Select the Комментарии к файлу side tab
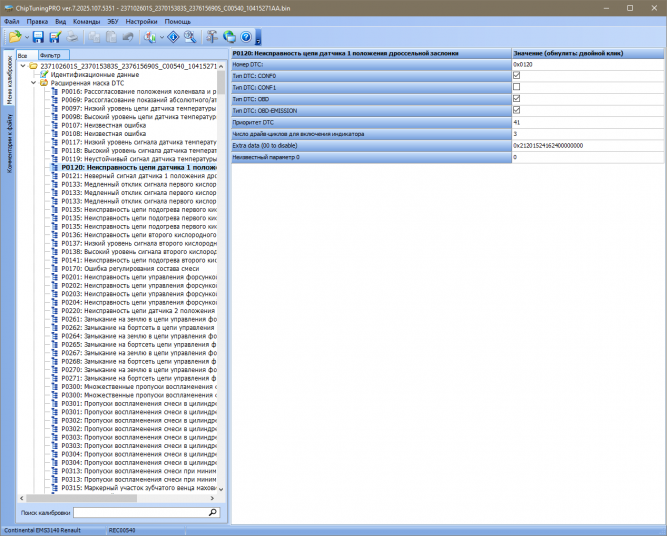This screenshot has width=667, height=536. pos(9,143)
